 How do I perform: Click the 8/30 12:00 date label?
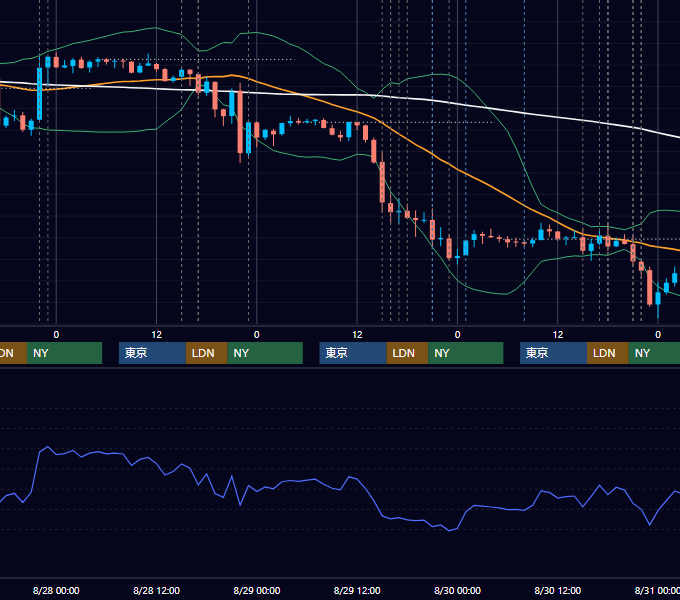[x=558, y=590]
